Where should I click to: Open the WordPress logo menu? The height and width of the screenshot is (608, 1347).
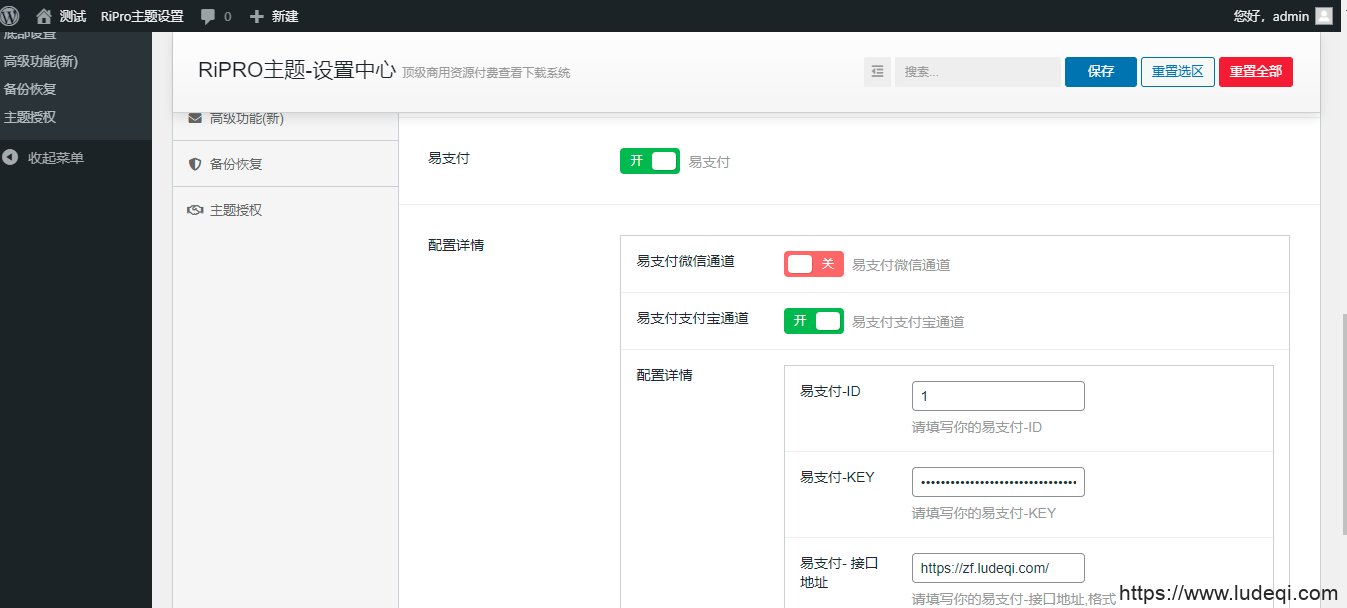click(x=10, y=16)
